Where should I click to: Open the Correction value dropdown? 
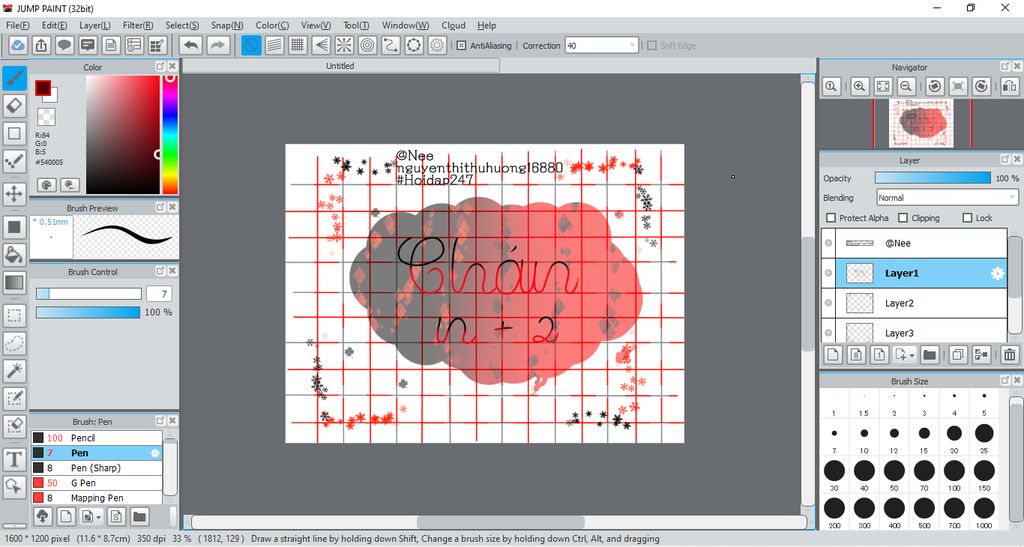tap(632, 46)
